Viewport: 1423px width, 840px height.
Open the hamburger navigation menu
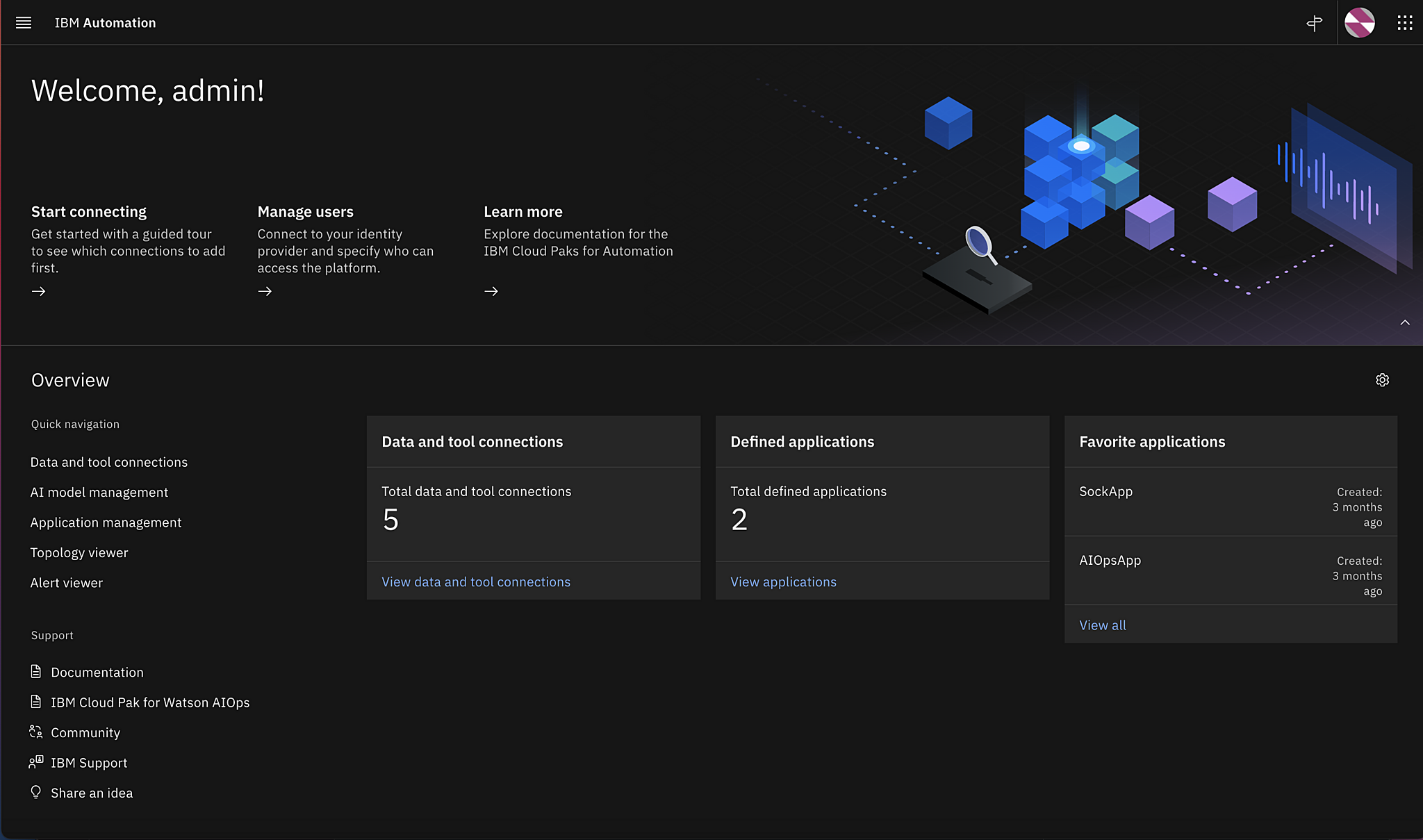tap(24, 23)
